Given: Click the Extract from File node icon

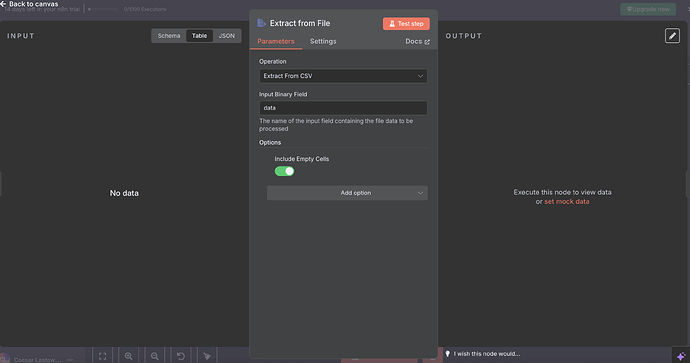Looking at the screenshot, I should (261, 23).
